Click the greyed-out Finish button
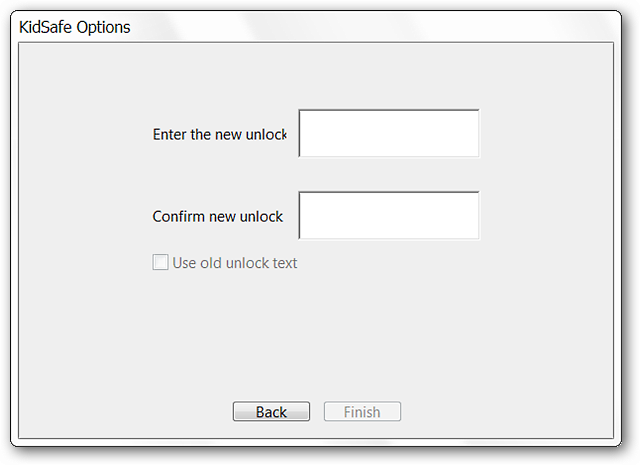This screenshot has height=465, width=640. pyautogui.click(x=362, y=412)
